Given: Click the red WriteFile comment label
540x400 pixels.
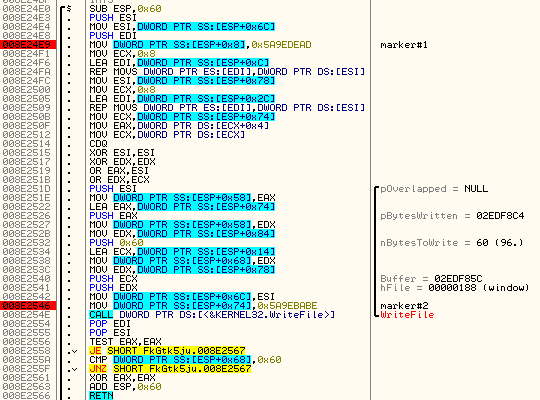Looking at the screenshot, I should 407,315.
